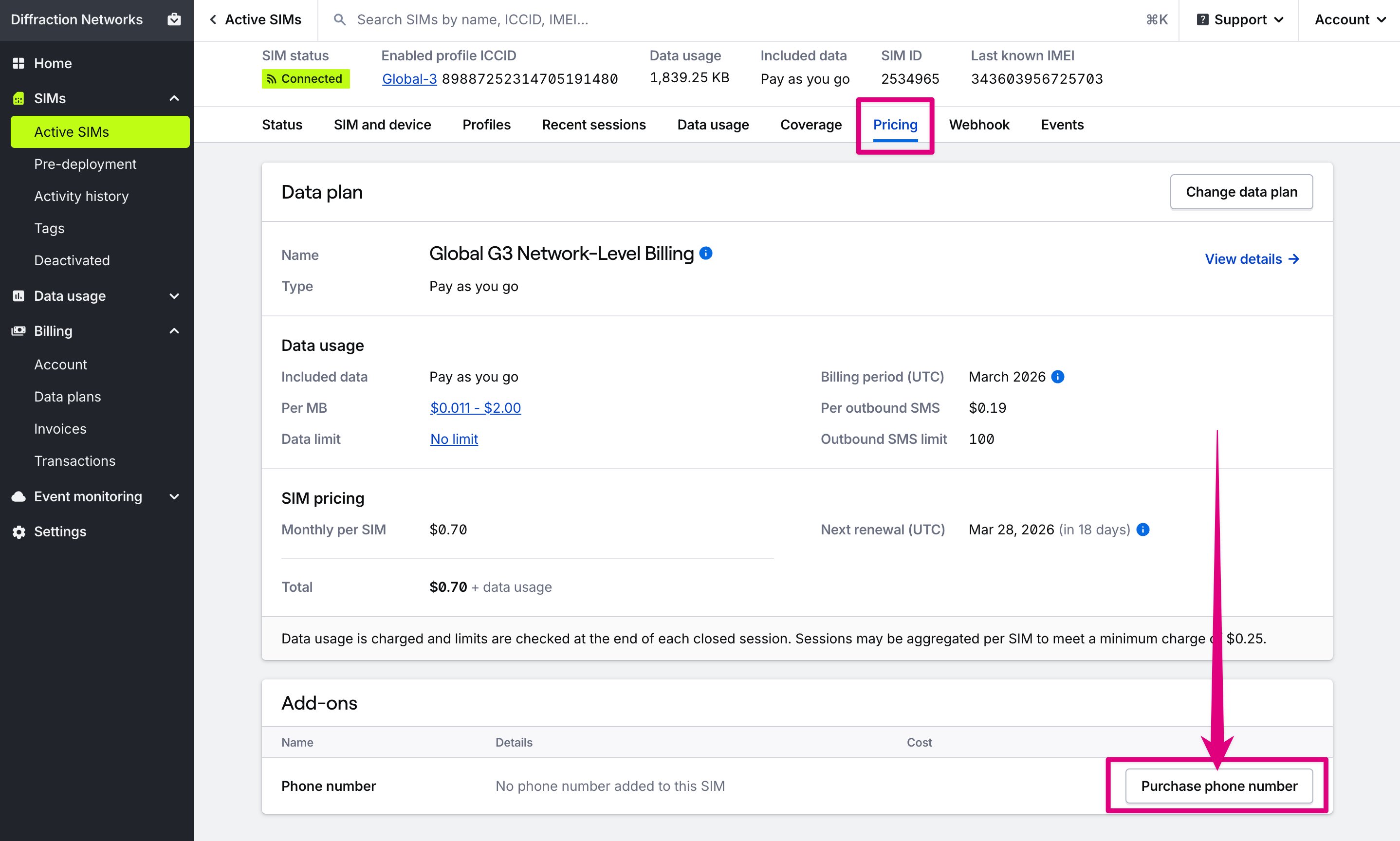Click the search magnifier icon
Image resolution: width=1400 pixels, height=841 pixels.
339,20
